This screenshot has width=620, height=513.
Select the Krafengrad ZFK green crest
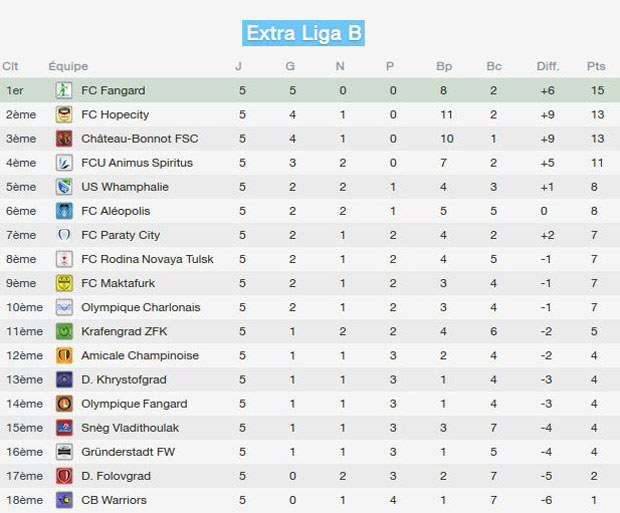click(64, 331)
